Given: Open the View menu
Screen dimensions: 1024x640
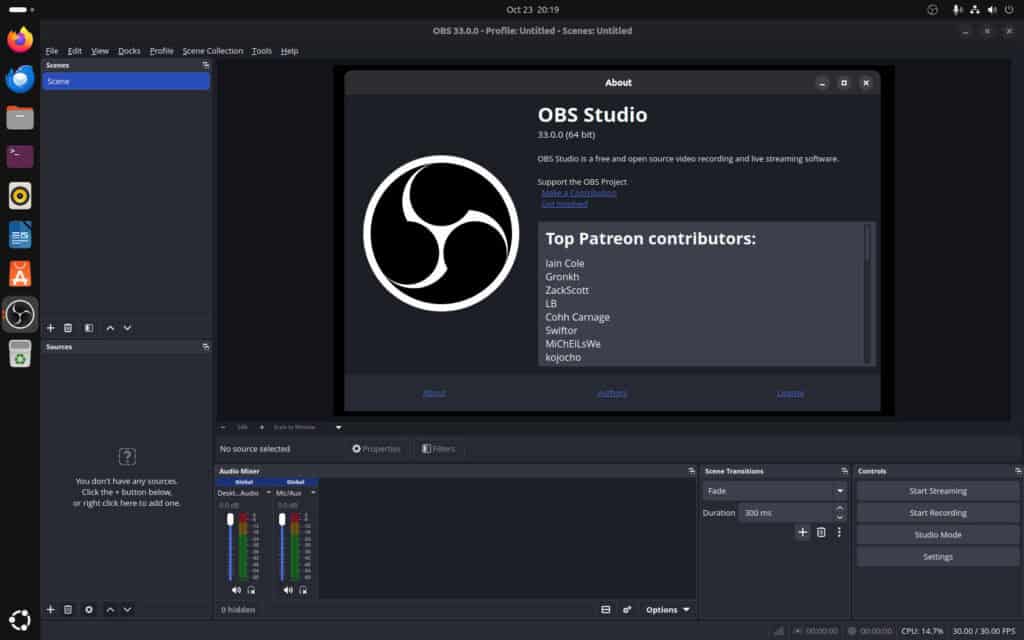Looking at the screenshot, I should click(100, 51).
